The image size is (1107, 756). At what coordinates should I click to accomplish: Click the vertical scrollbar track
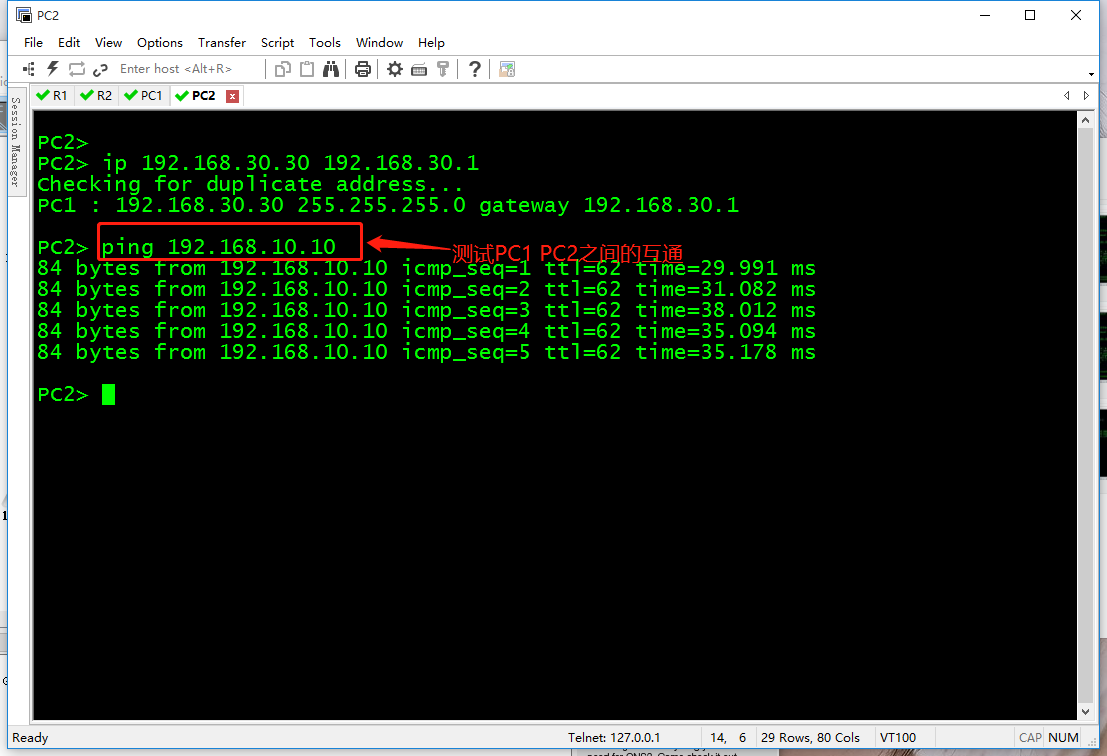[x=1086, y=416]
